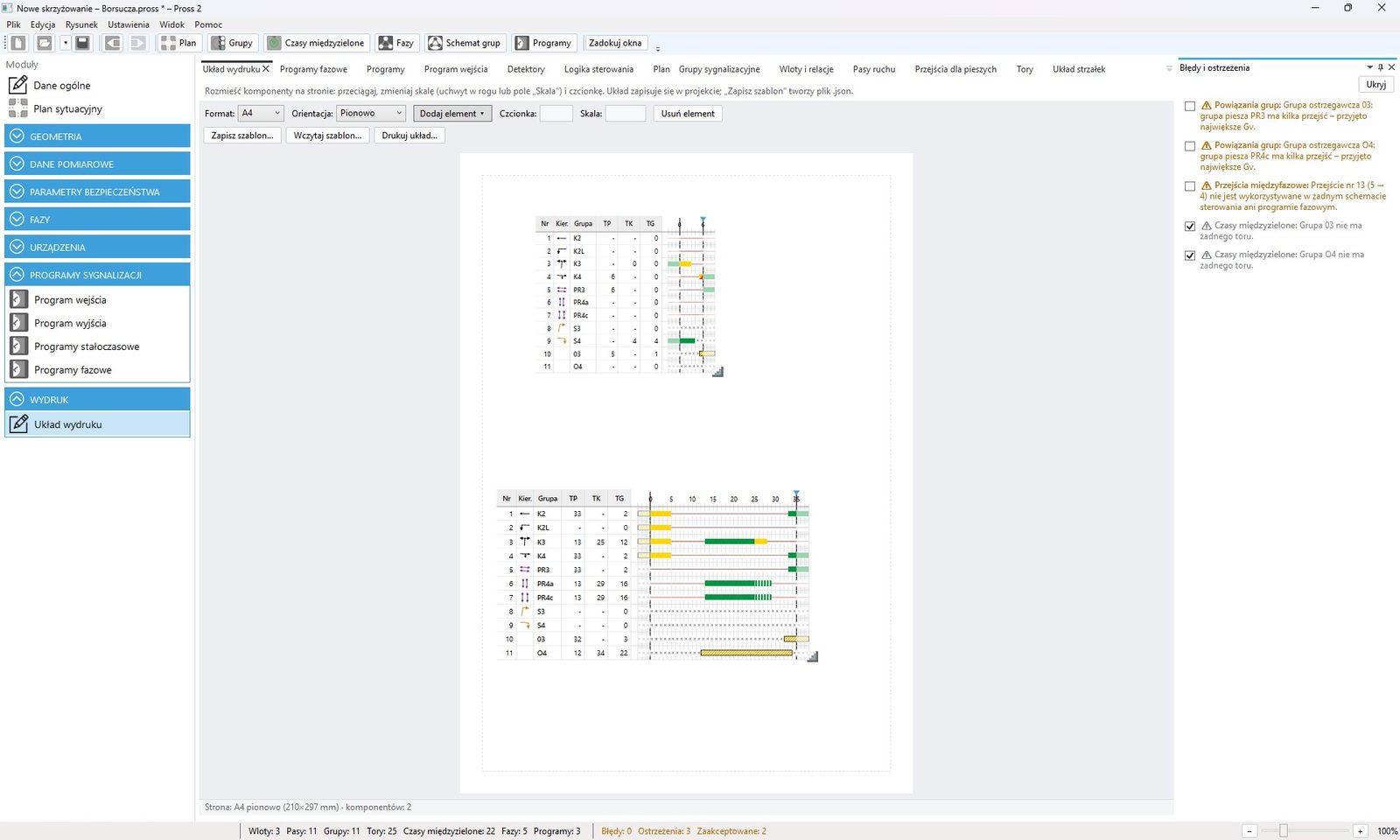Viewport: 1400px width, 840px height.
Task: Open the Programy toolbar icon
Action: tap(543, 43)
